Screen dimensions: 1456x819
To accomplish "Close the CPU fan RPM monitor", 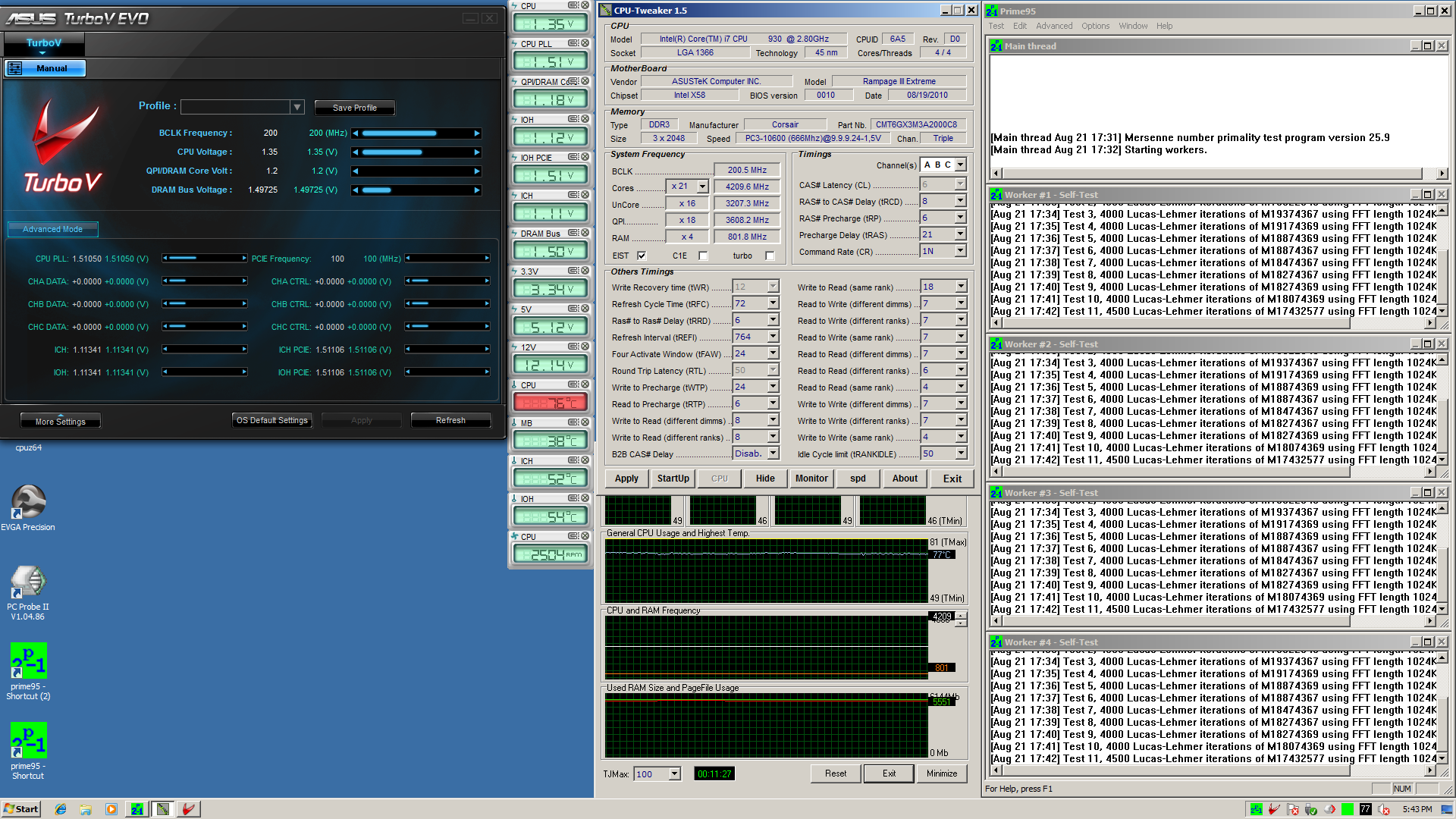I will 585,536.
